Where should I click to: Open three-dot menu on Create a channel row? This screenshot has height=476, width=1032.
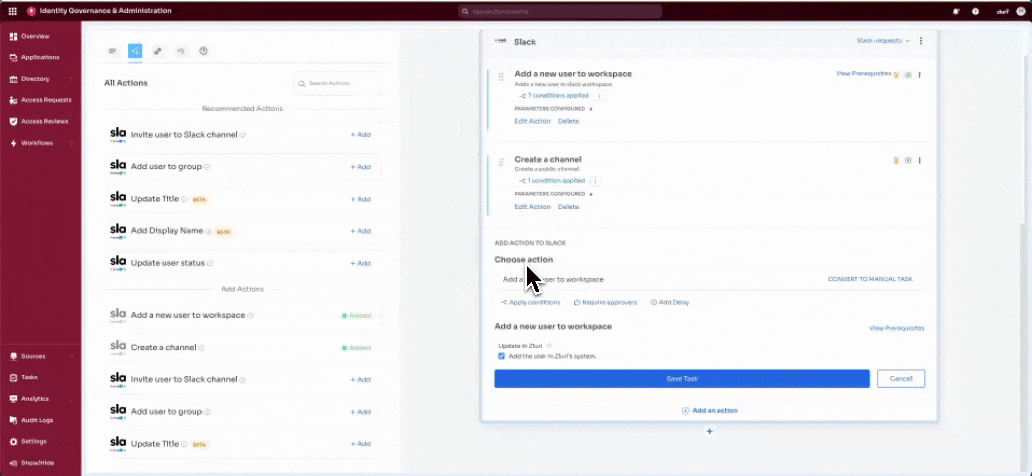(x=919, y=161)
